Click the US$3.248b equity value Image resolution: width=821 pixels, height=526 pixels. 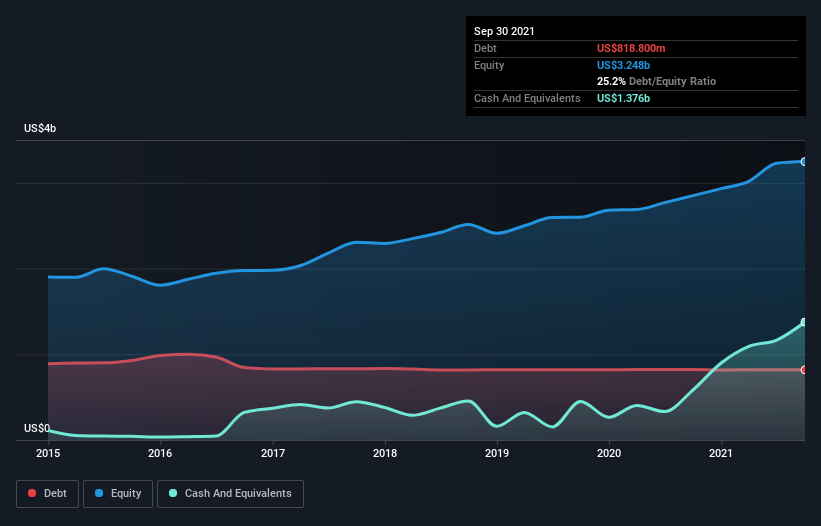[623, 65]
